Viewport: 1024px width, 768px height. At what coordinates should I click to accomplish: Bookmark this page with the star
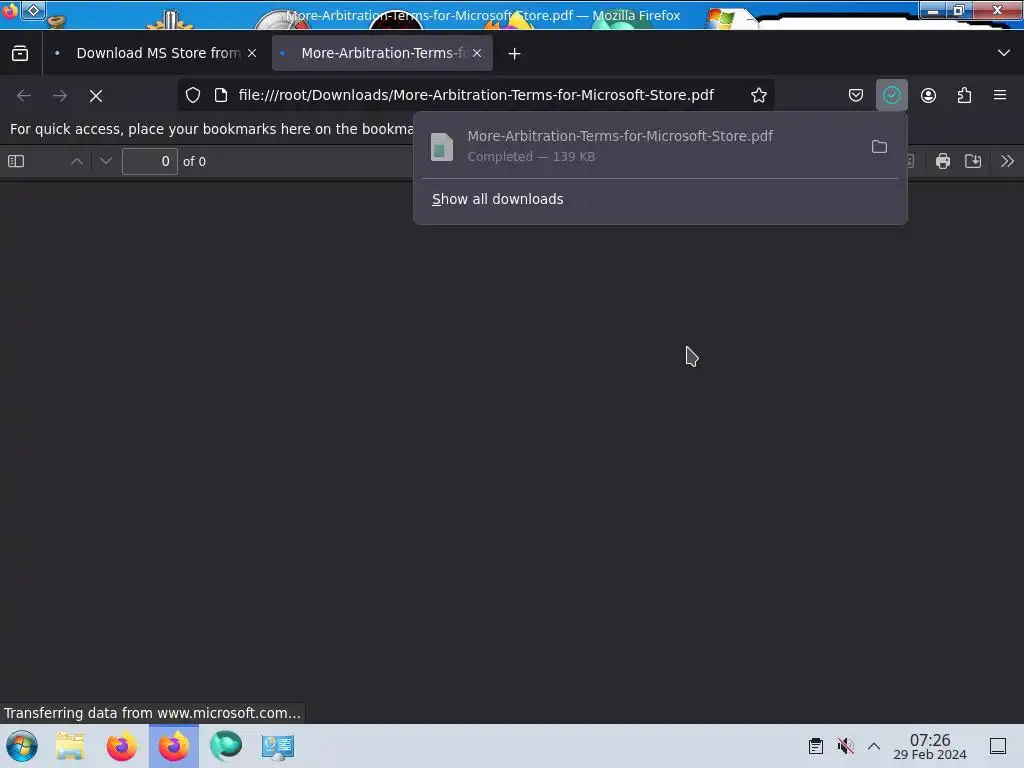pyautogui.click(x=758, y=95)
